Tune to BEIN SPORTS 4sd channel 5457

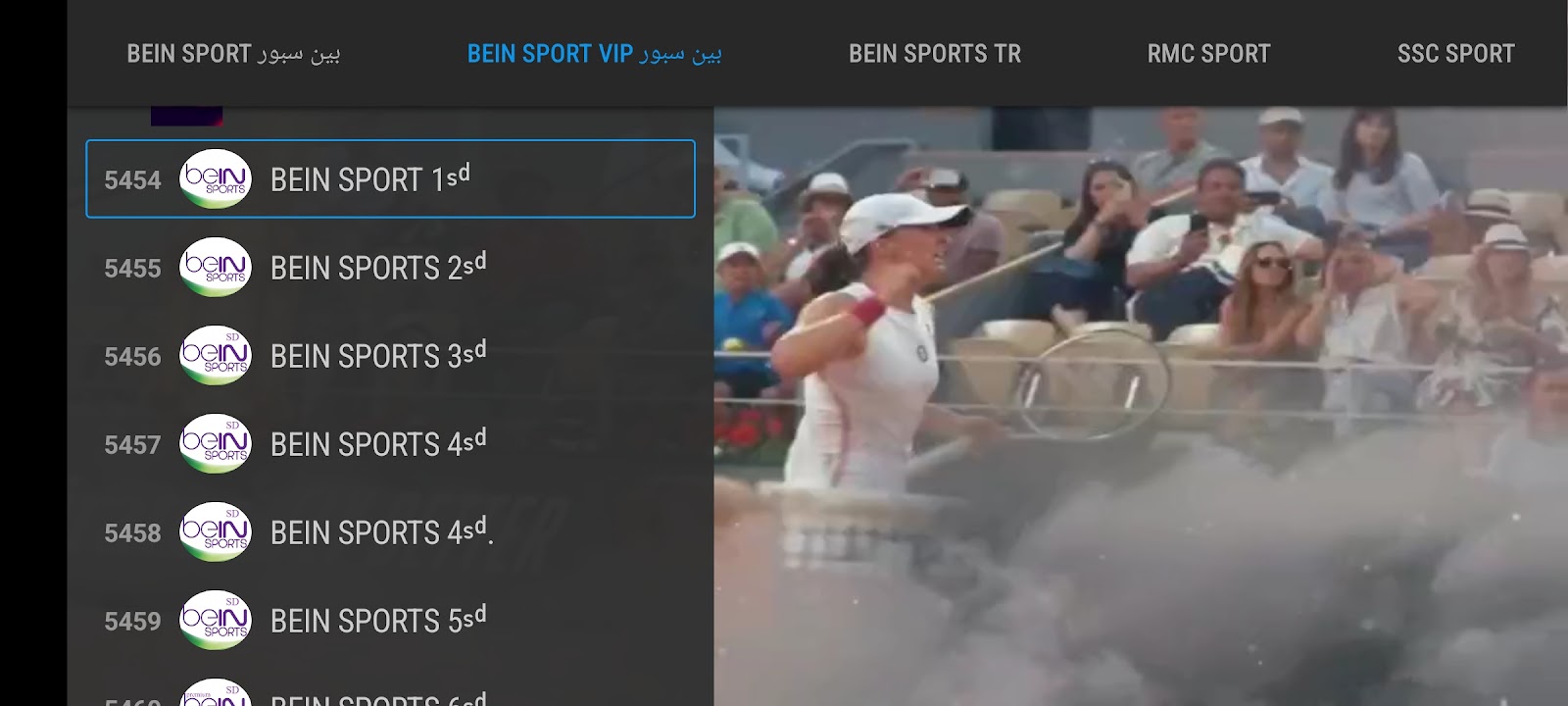pos(390,443)
